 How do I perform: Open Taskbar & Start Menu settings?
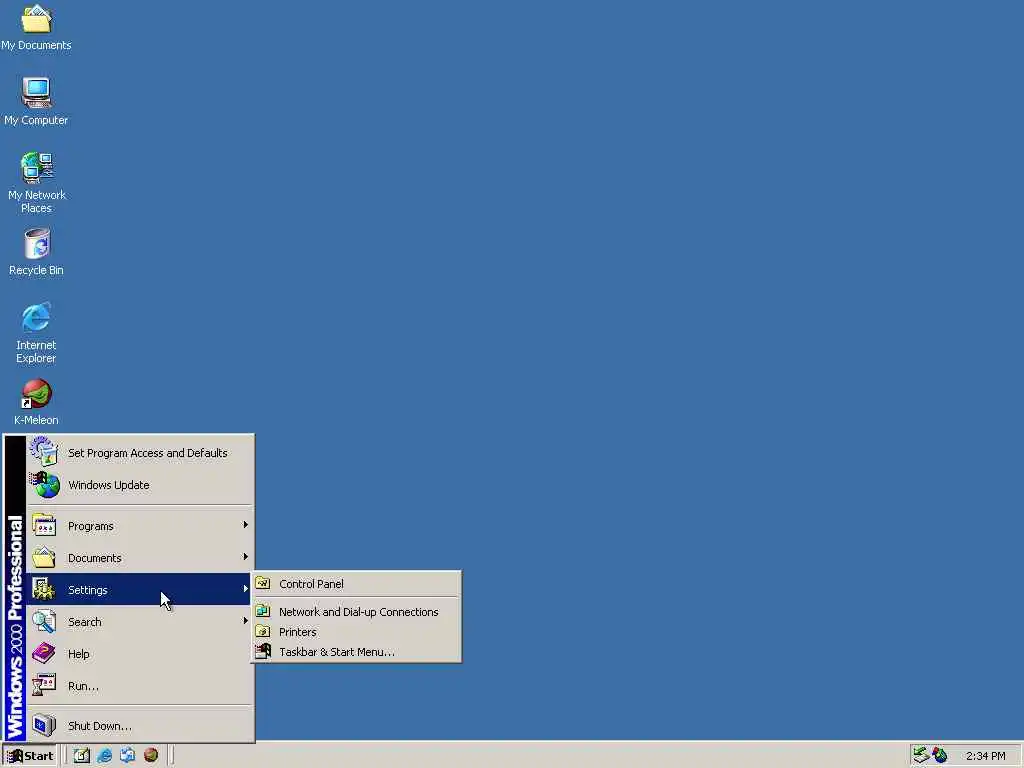357,652
